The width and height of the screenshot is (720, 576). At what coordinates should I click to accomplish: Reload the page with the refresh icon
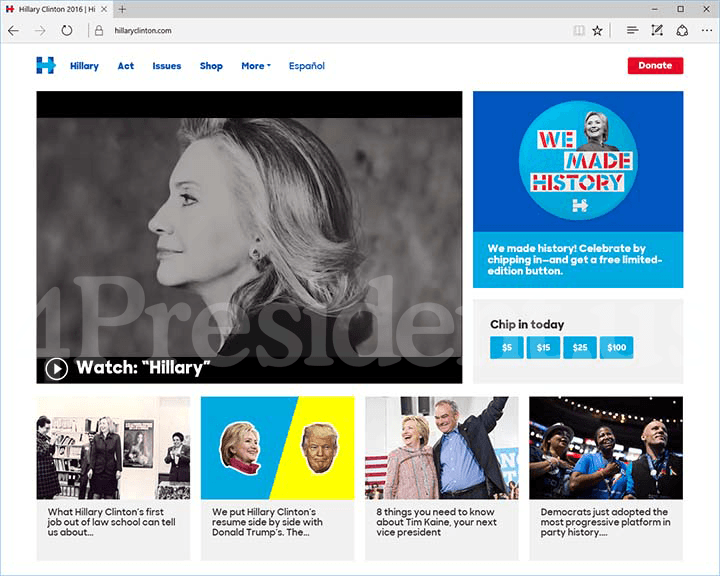[x=67, y=31]
